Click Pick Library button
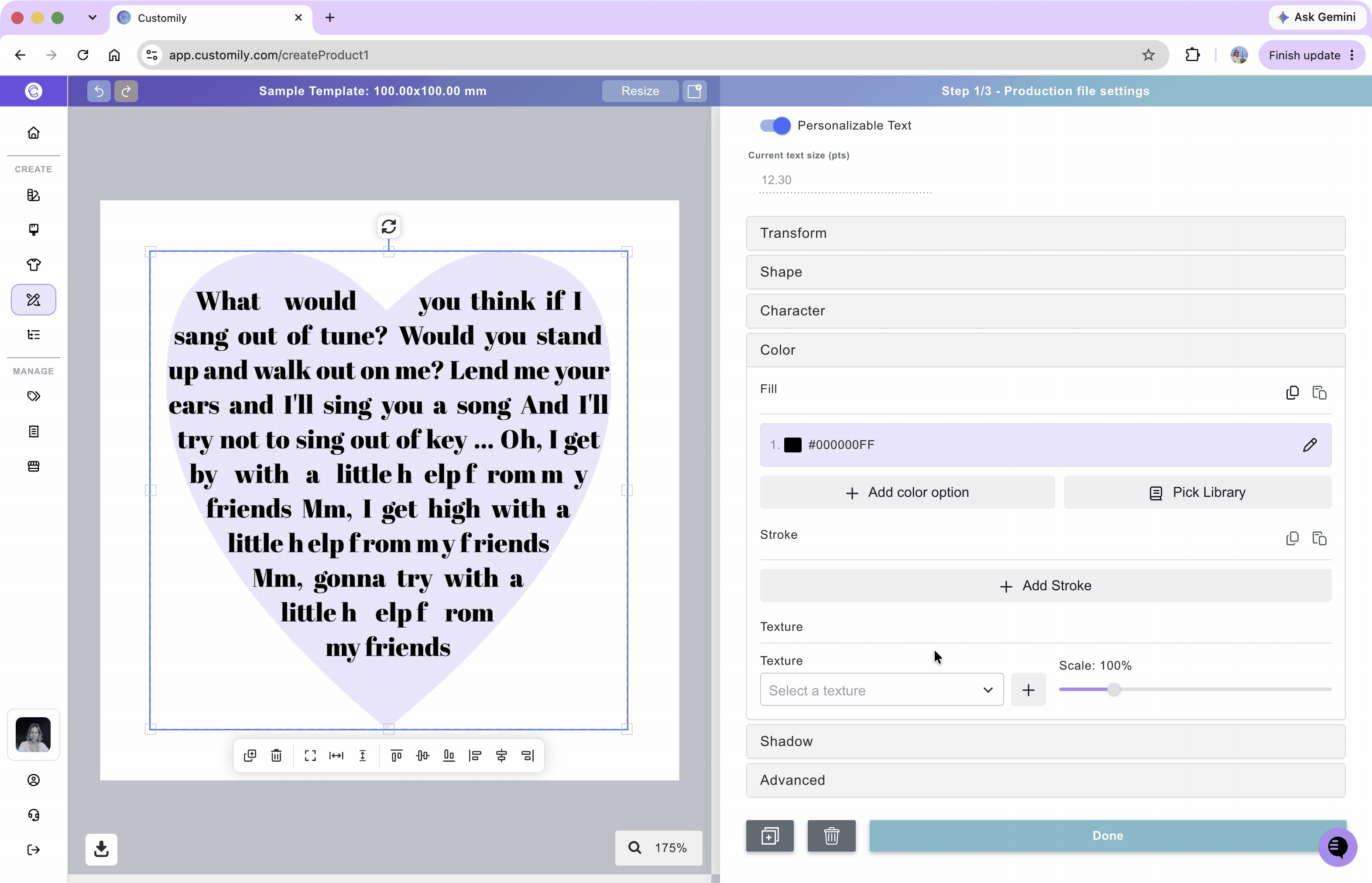1372x883 pixels. [1197, 493]
